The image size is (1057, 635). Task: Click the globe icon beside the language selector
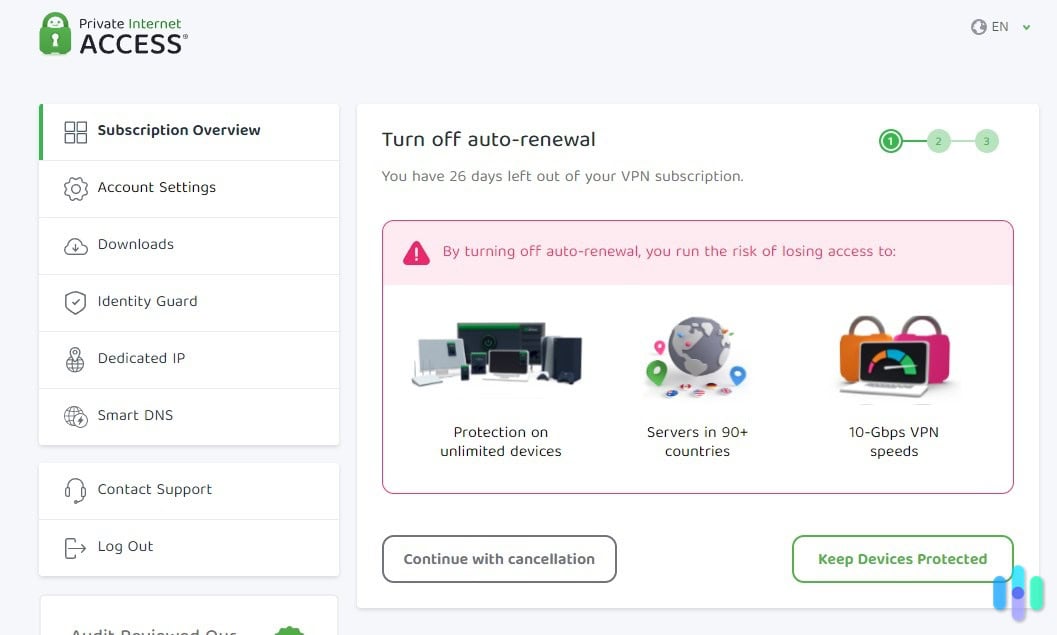pos(978,27)
